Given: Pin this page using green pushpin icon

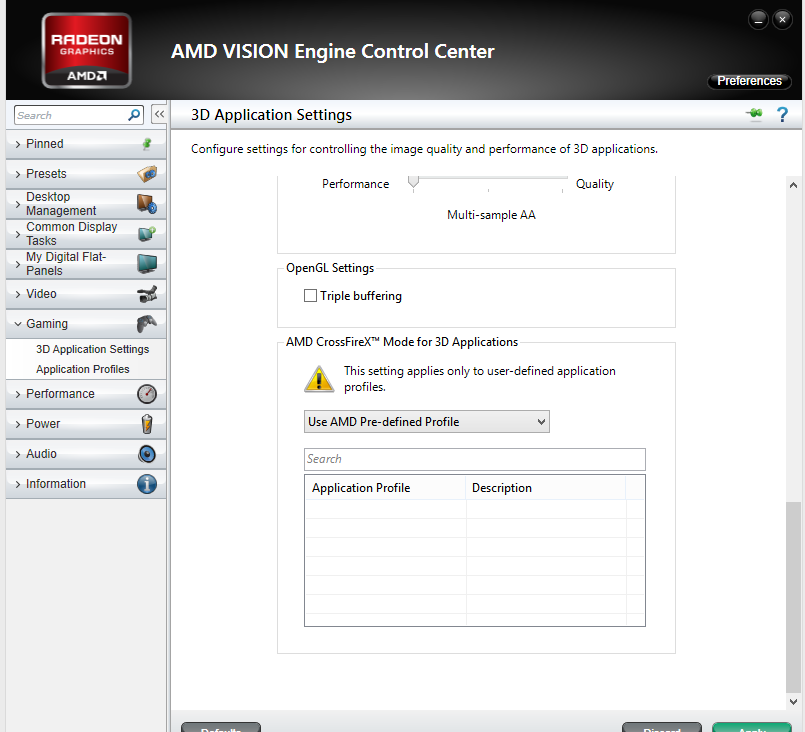Looking at the screenshot, I should coord(754,113).
